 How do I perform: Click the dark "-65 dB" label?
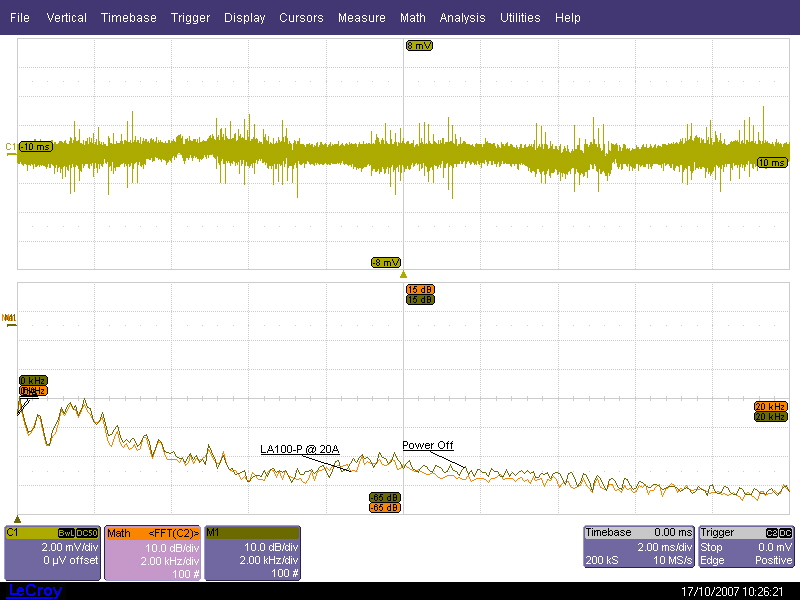tap(385, 497)
